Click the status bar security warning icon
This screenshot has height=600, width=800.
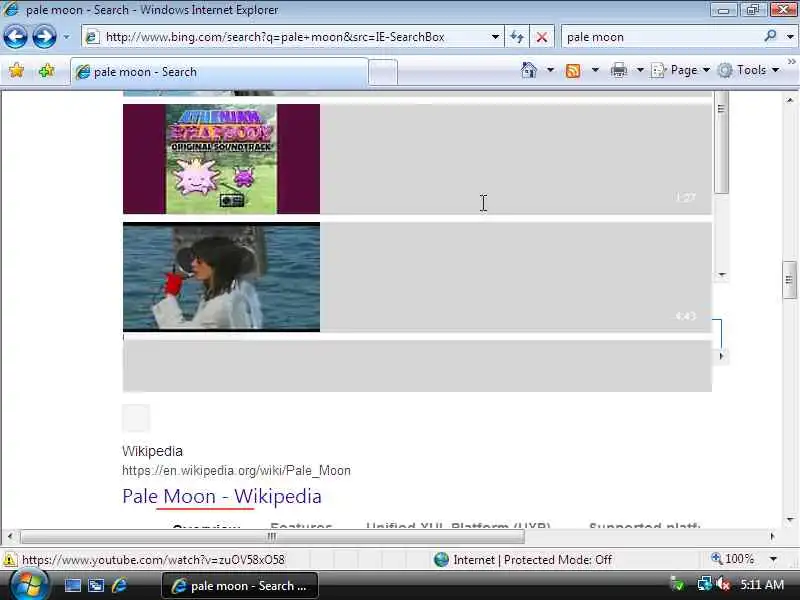(10, 560)
